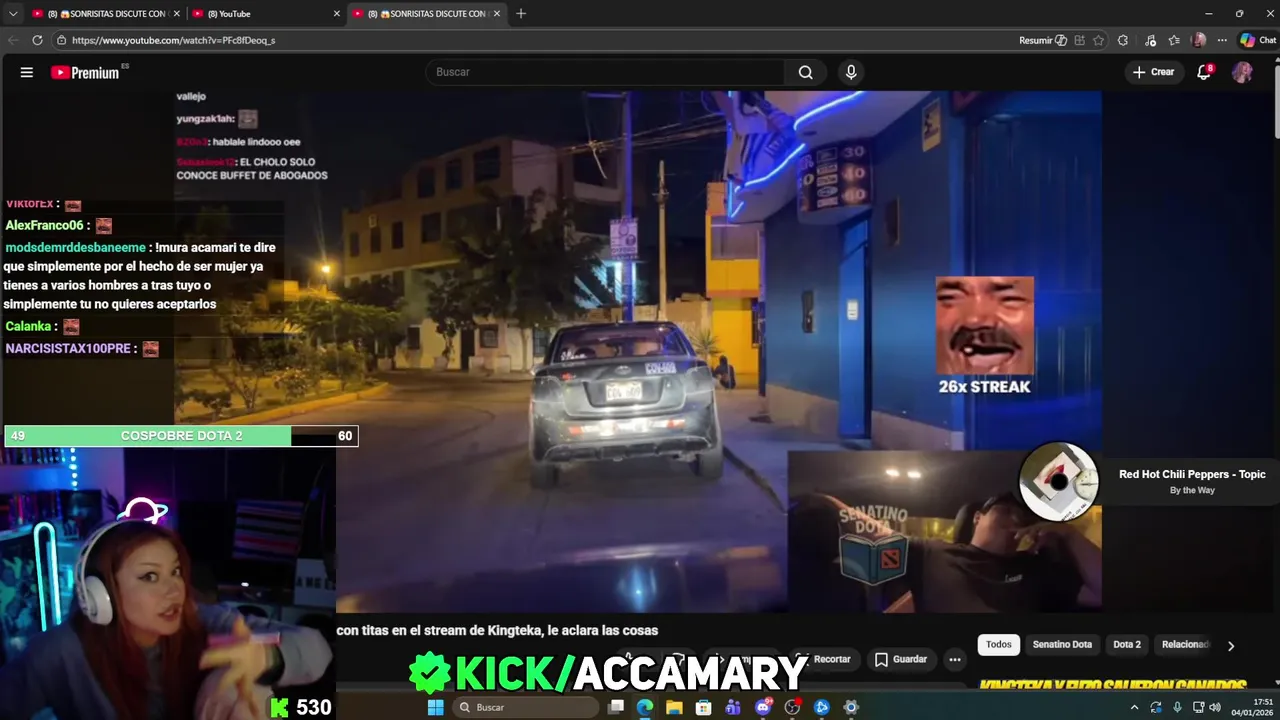
Task: Open the volume speaker tray icon
Action: 1215,707
